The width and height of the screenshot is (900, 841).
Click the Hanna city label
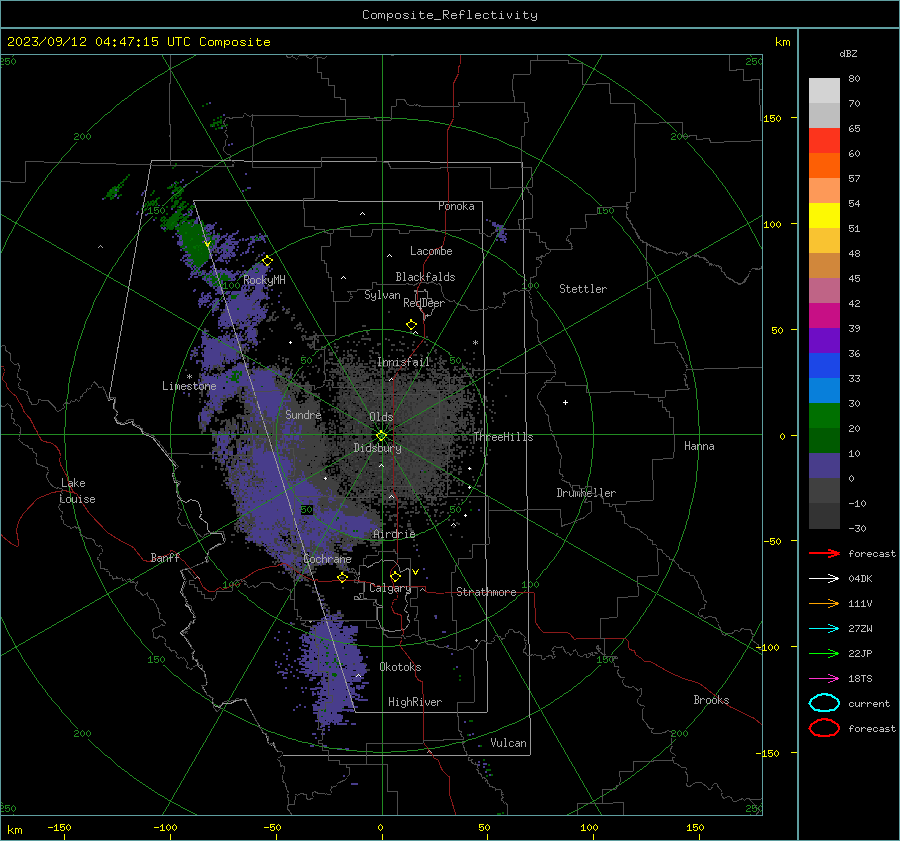point(699,446)
